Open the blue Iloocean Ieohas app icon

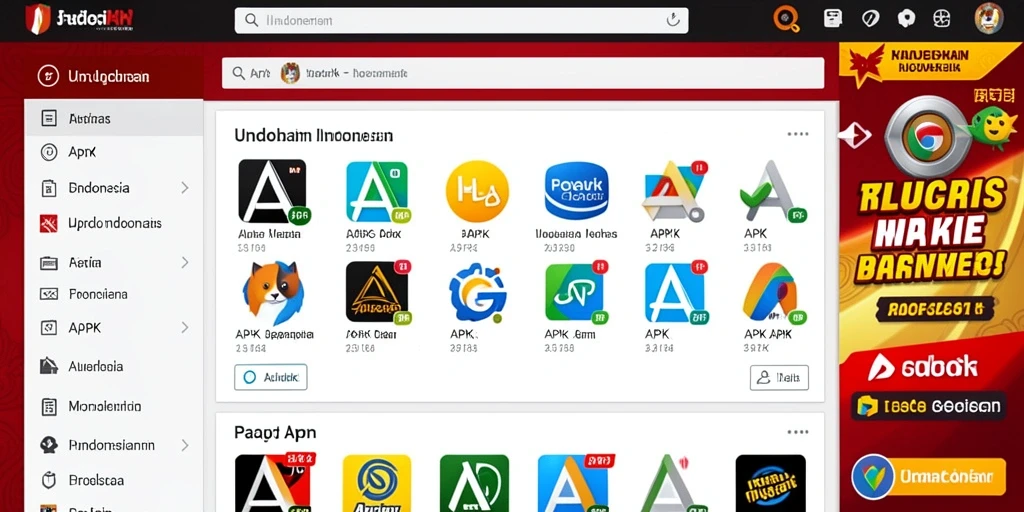(576, 191)
